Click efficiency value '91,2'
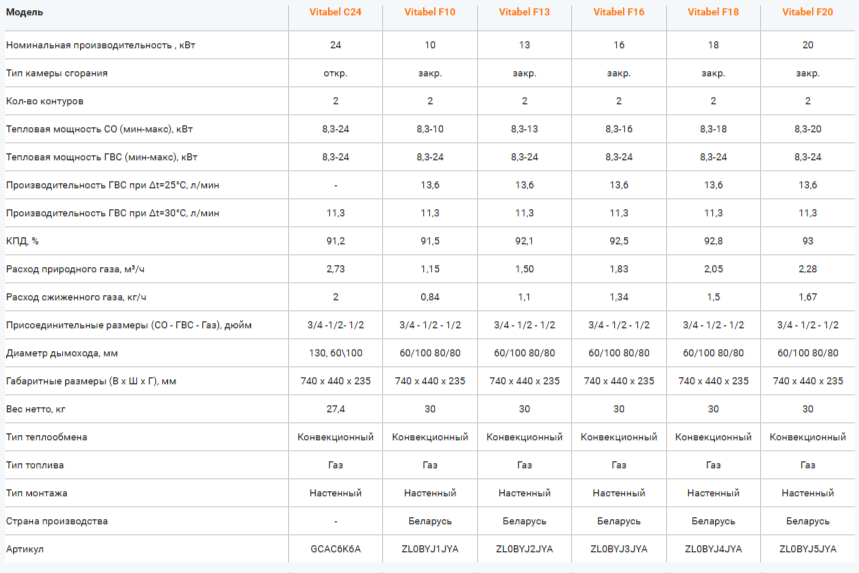 point(335,241)
